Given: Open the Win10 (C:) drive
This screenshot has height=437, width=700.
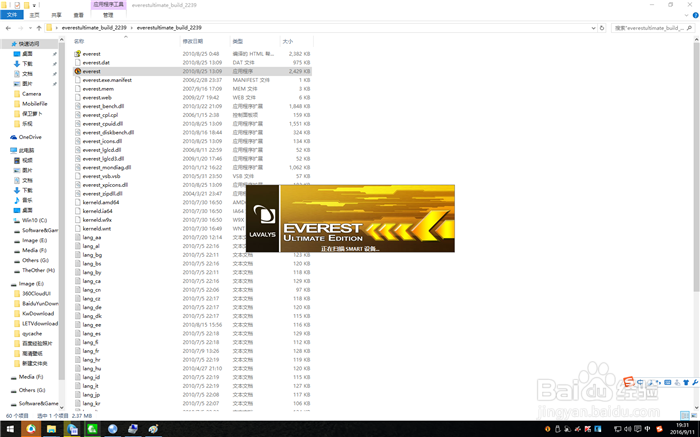Looking at the screenshot, I should pyautogui.click(x=34, y=220).
